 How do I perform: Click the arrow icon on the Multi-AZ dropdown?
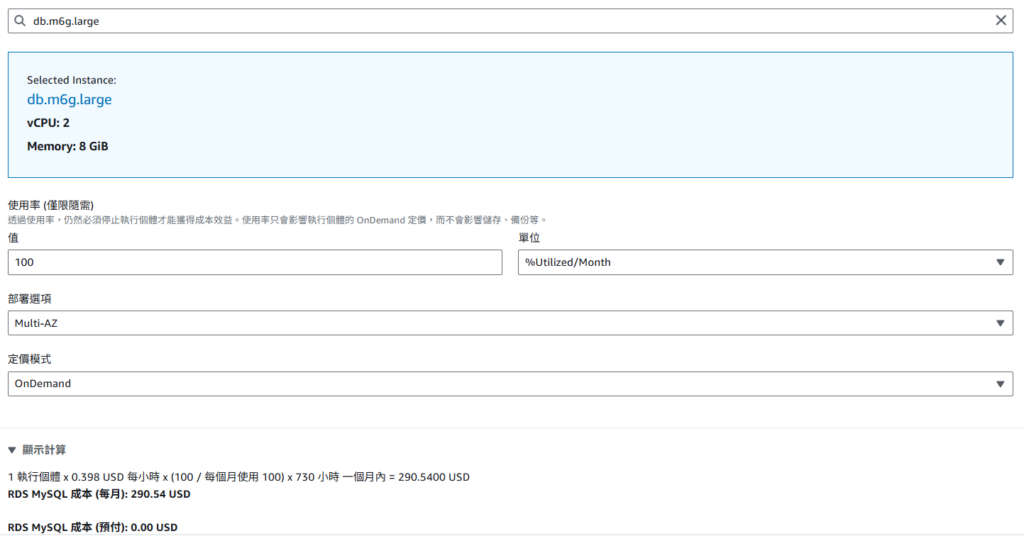coord(1000,323)
